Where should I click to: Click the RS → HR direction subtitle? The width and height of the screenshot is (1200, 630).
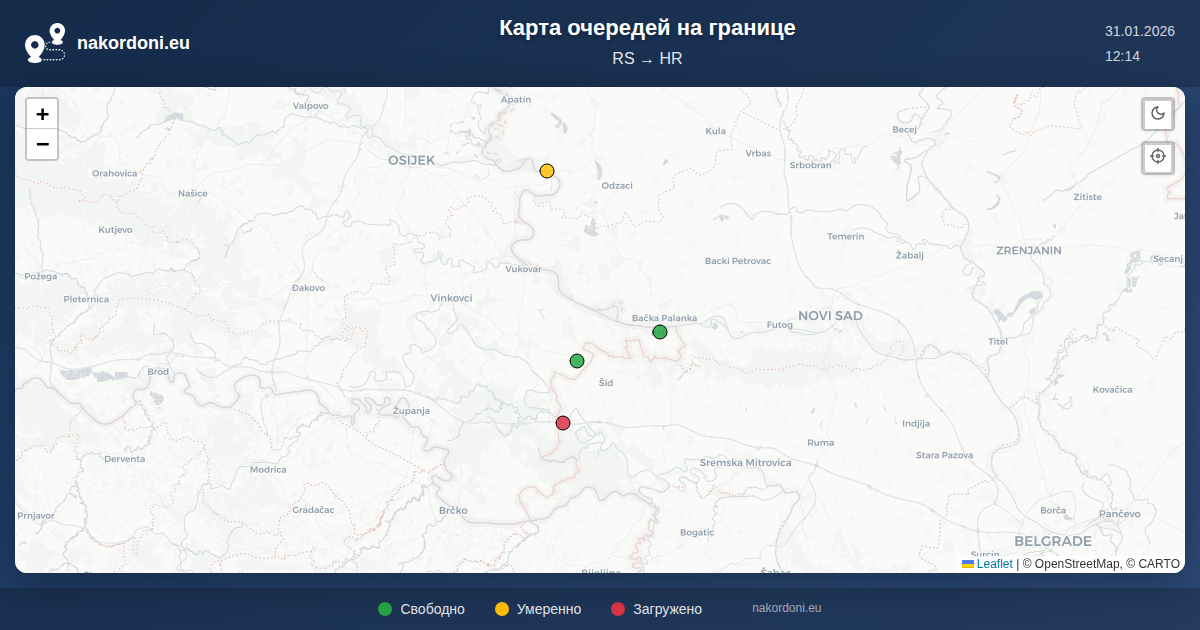[647, 59]
